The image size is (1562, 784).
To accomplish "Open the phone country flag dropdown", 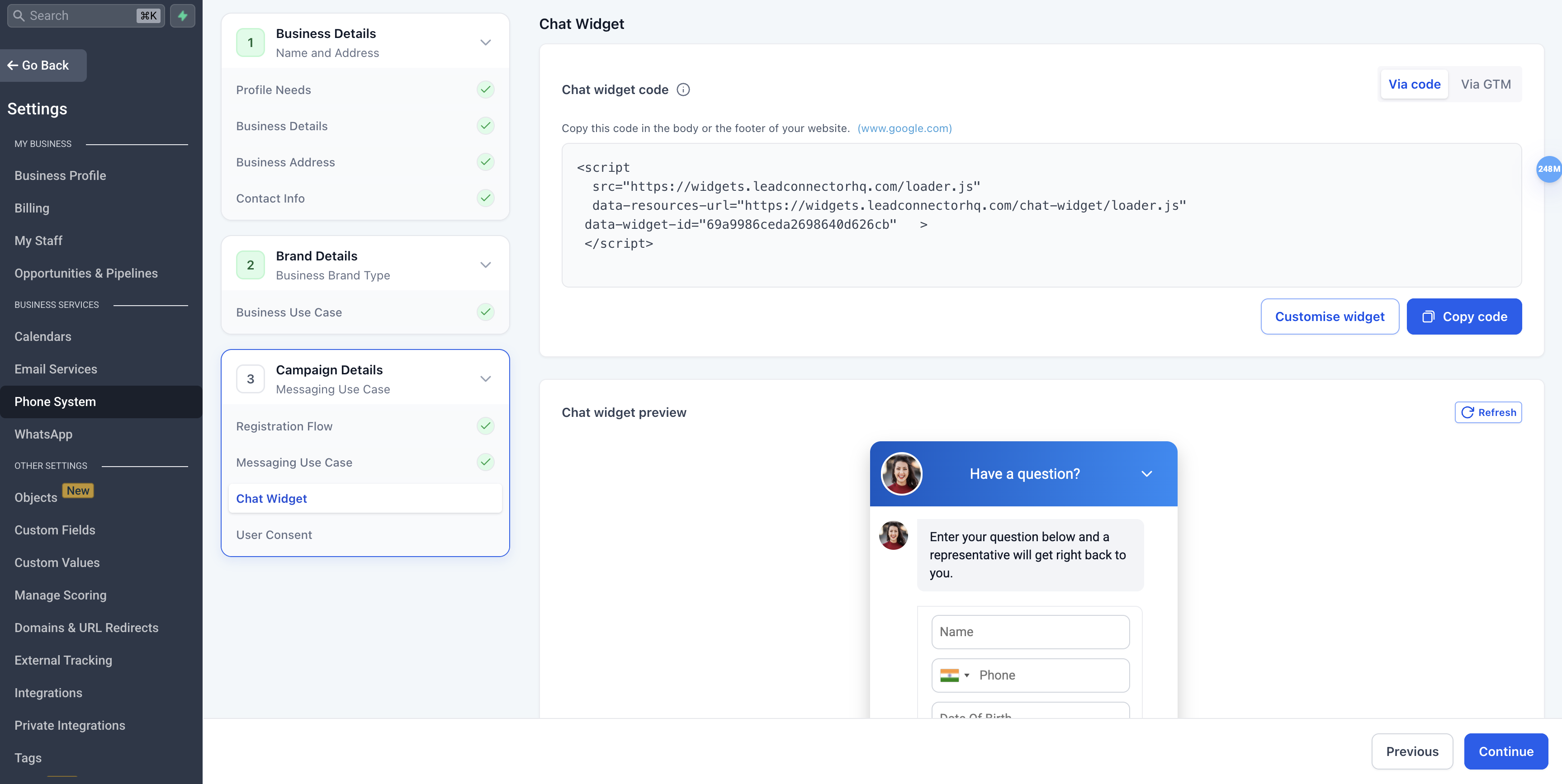I will (x=954, y=675).
